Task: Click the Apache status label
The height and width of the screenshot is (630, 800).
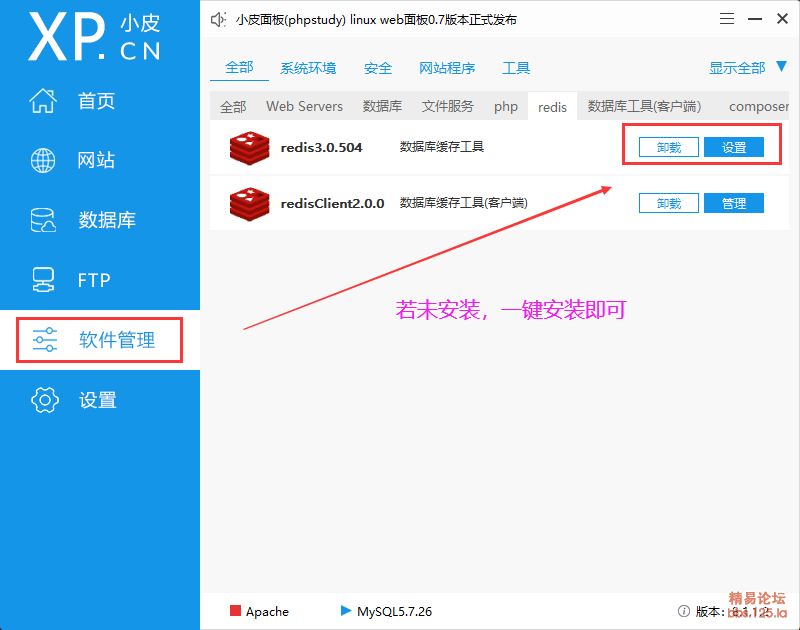Action: tap(267, 611)
